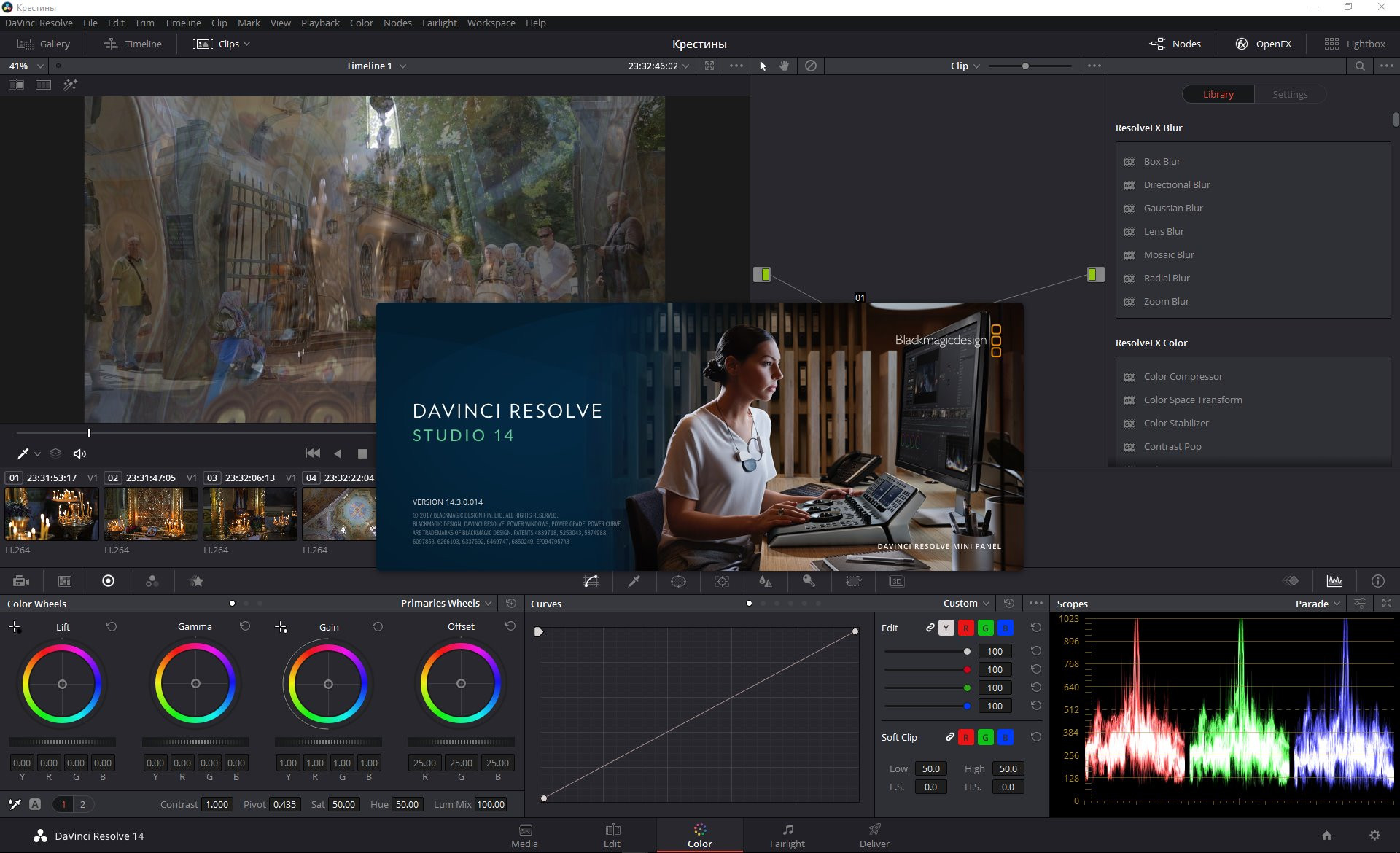Select the Color page bottom icon

click(x=700, y=838)
